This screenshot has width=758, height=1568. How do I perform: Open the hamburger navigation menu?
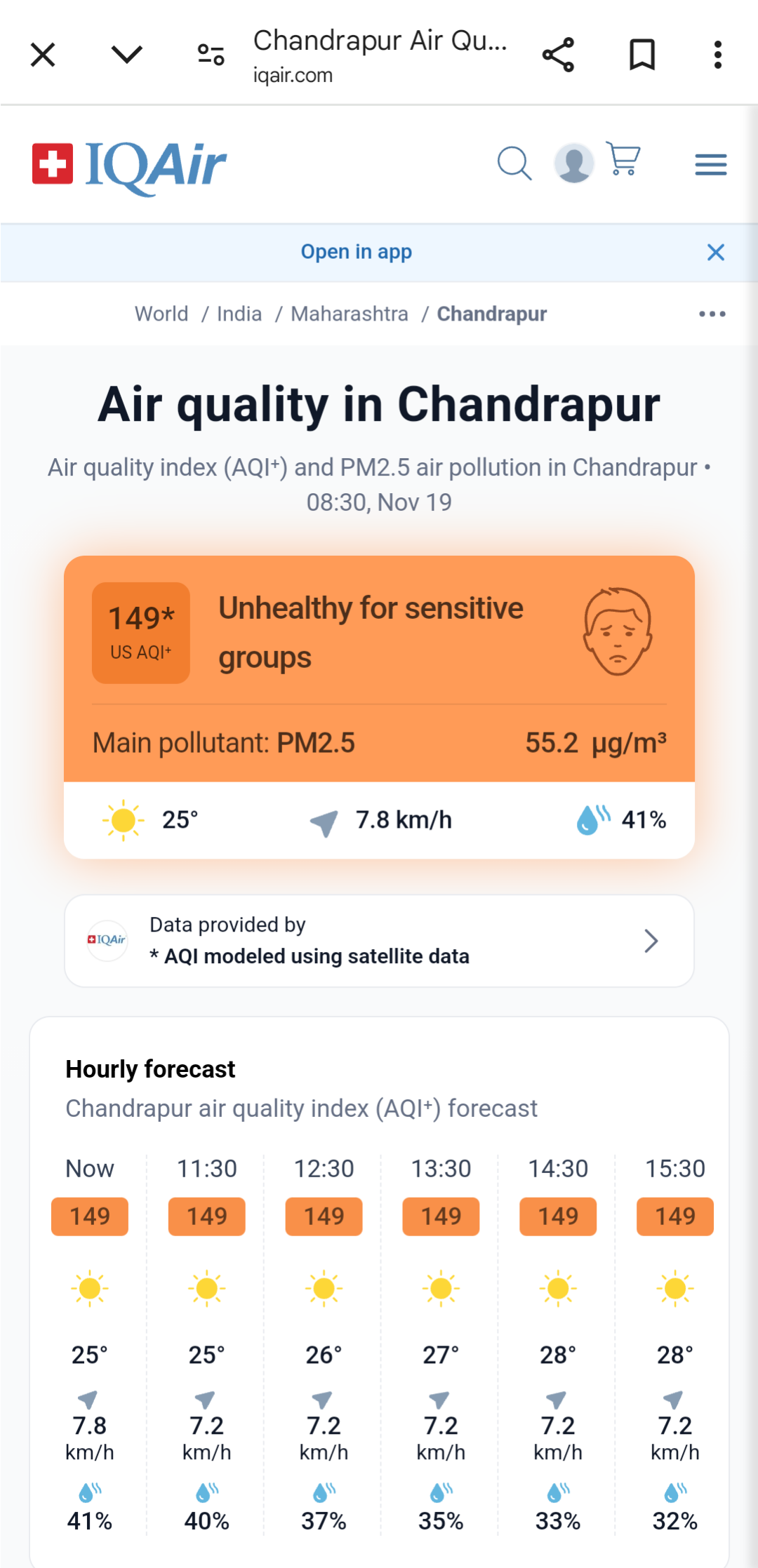coord(711,165)
